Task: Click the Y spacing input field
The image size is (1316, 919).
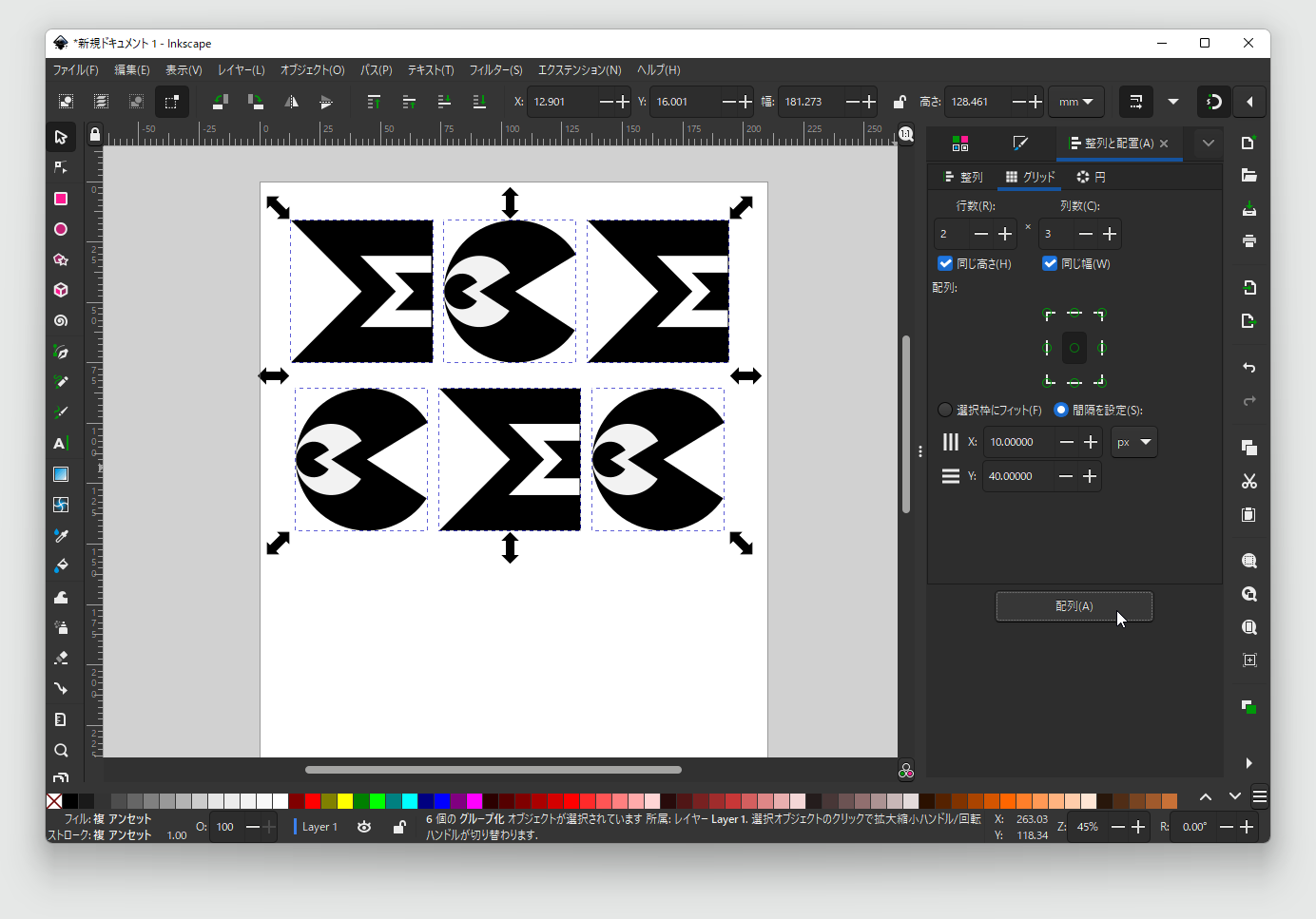Action: click(1019, 476)
